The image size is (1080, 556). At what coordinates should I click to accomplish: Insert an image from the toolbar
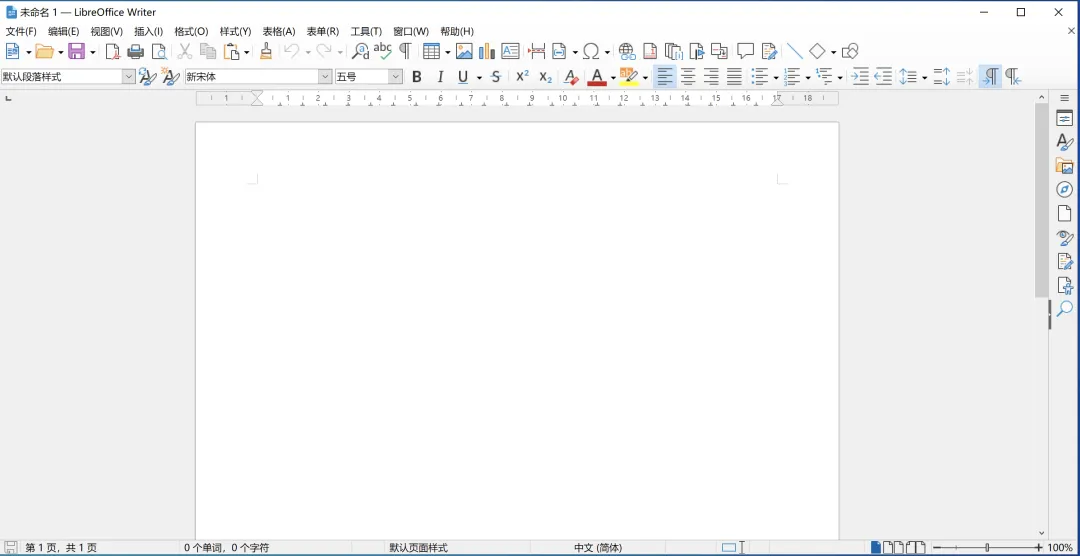point(464,51)
